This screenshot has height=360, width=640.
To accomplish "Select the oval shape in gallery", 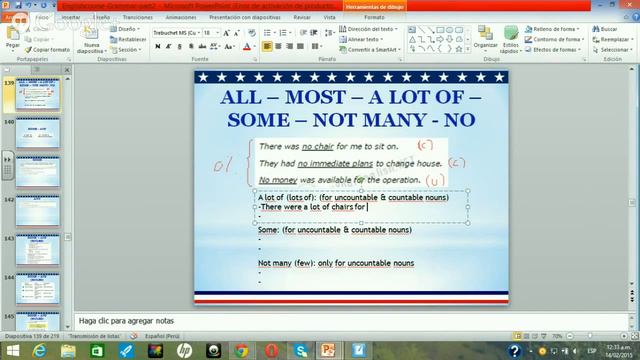I will (449, 30).
